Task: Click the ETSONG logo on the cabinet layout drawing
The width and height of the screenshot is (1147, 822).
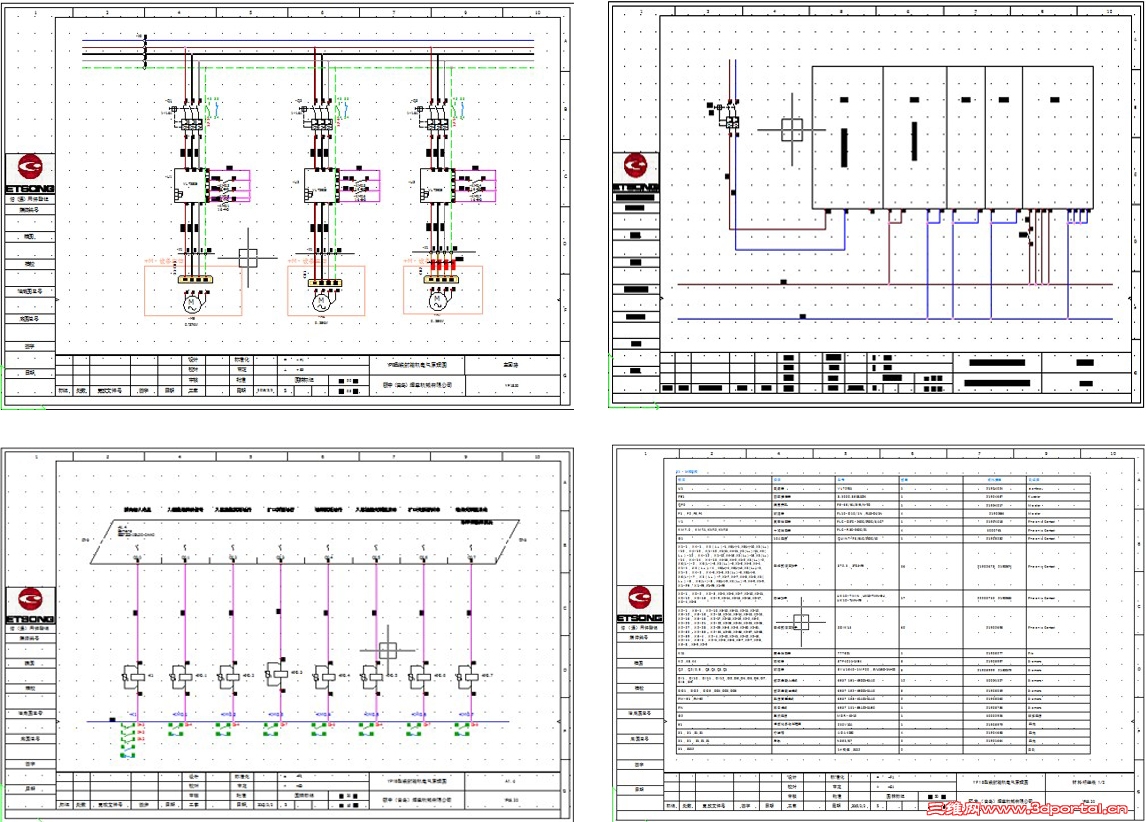Action: [635, 173]
